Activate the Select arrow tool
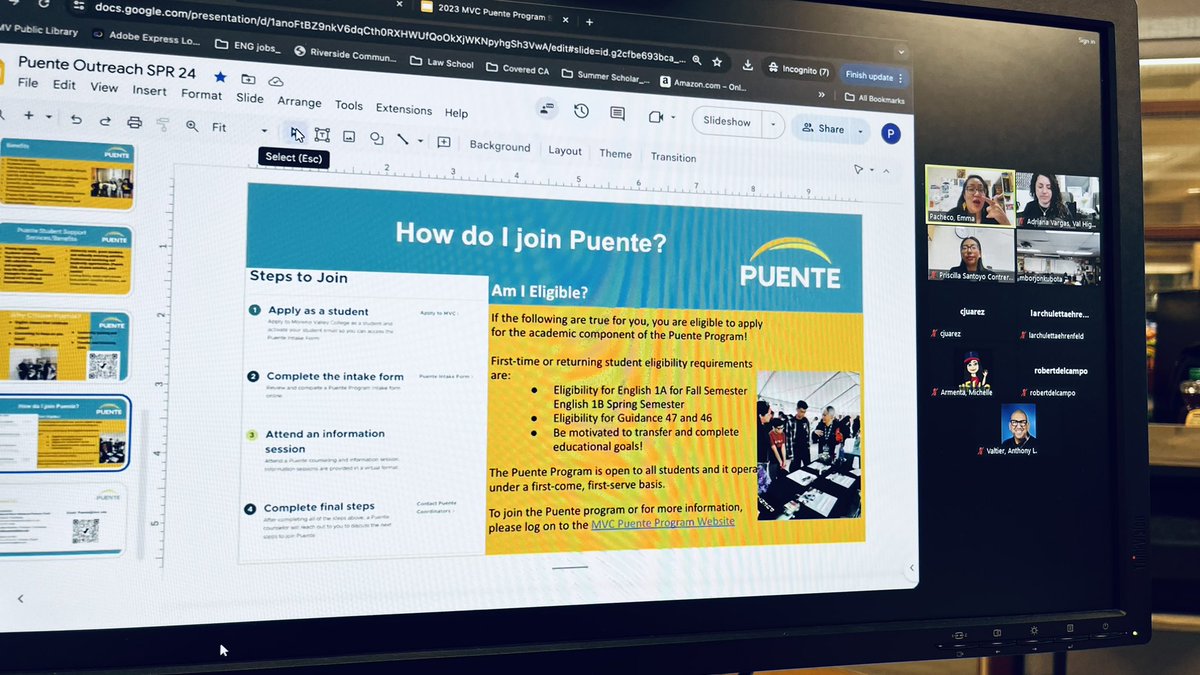The height and width of the screenshot is (675, 1200). pos(296,133)
